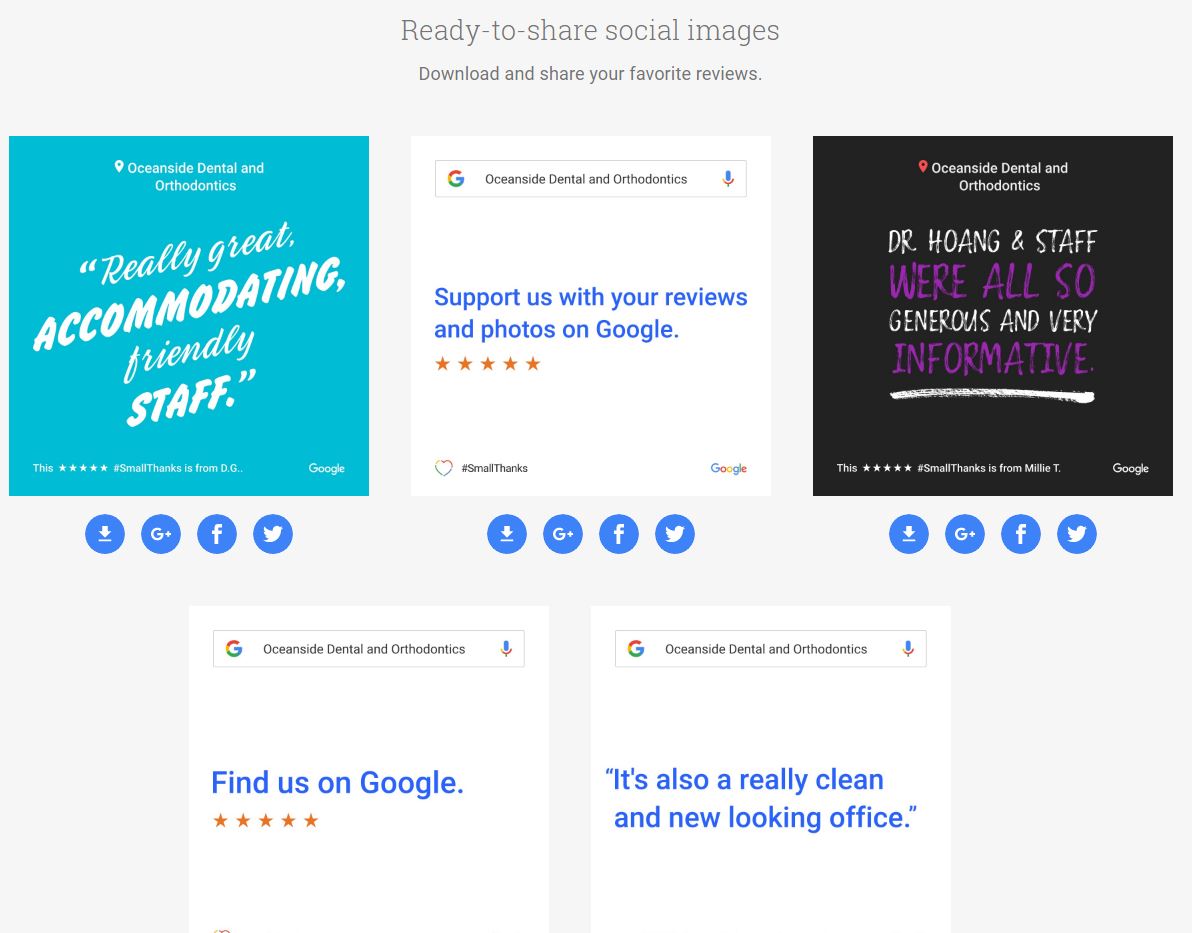Share 'Support us with your reviews' on Facebook

(619, 534)
